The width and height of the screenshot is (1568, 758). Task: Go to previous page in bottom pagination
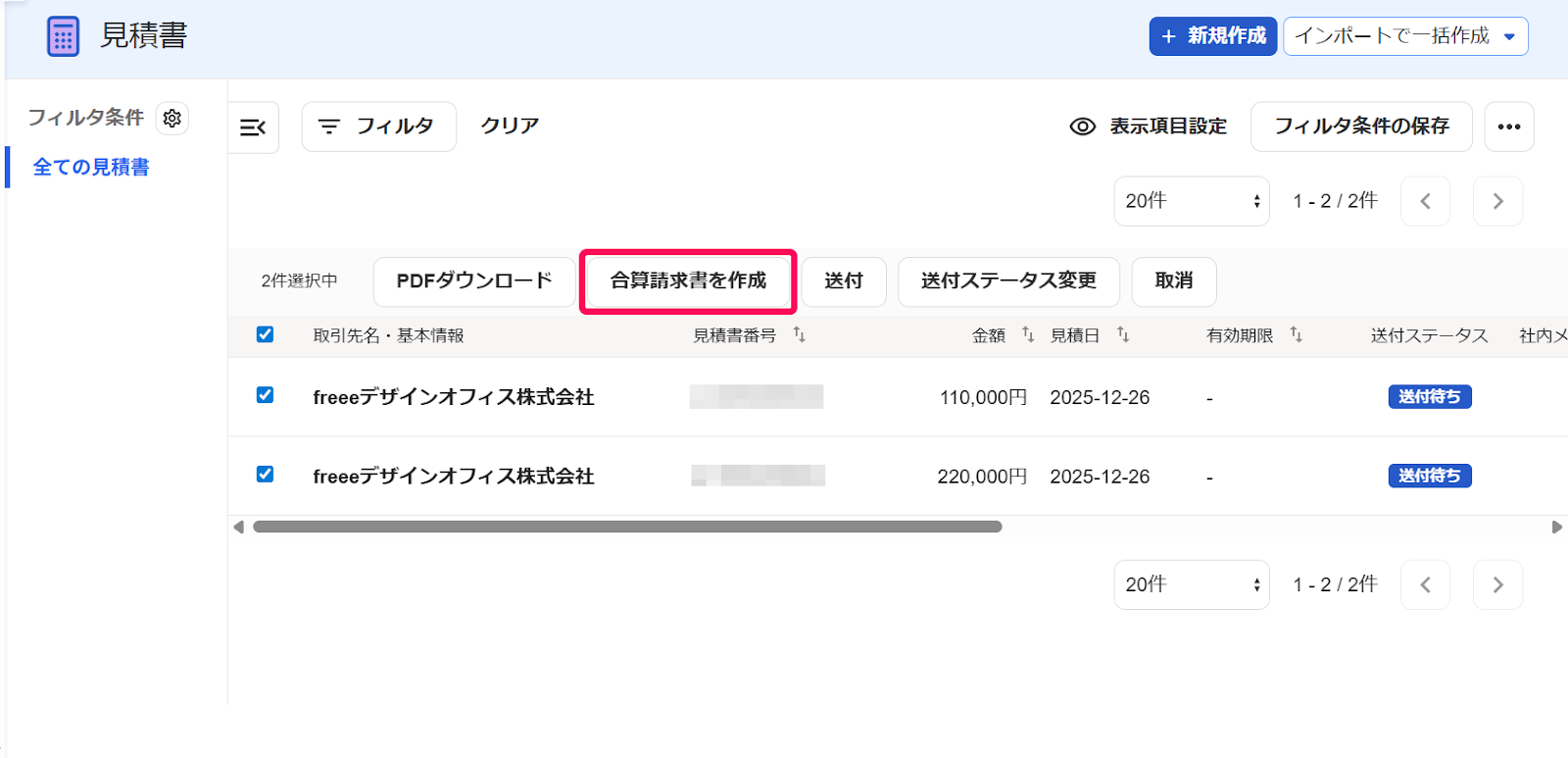point(1425,584)
